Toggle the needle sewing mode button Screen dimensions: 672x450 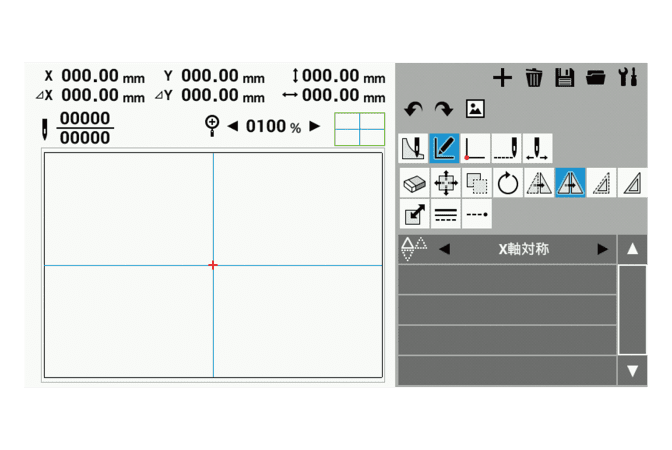[x=413, y=148]
